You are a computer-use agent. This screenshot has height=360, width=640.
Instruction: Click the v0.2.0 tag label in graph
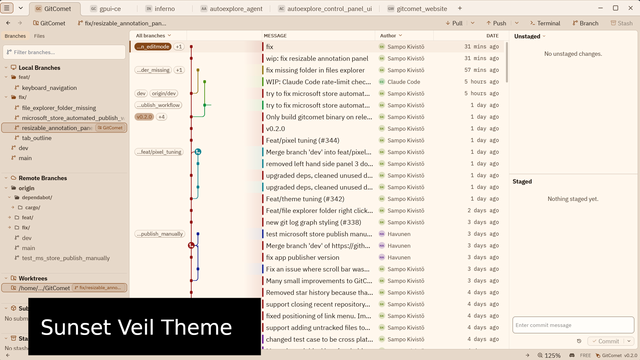144,117
